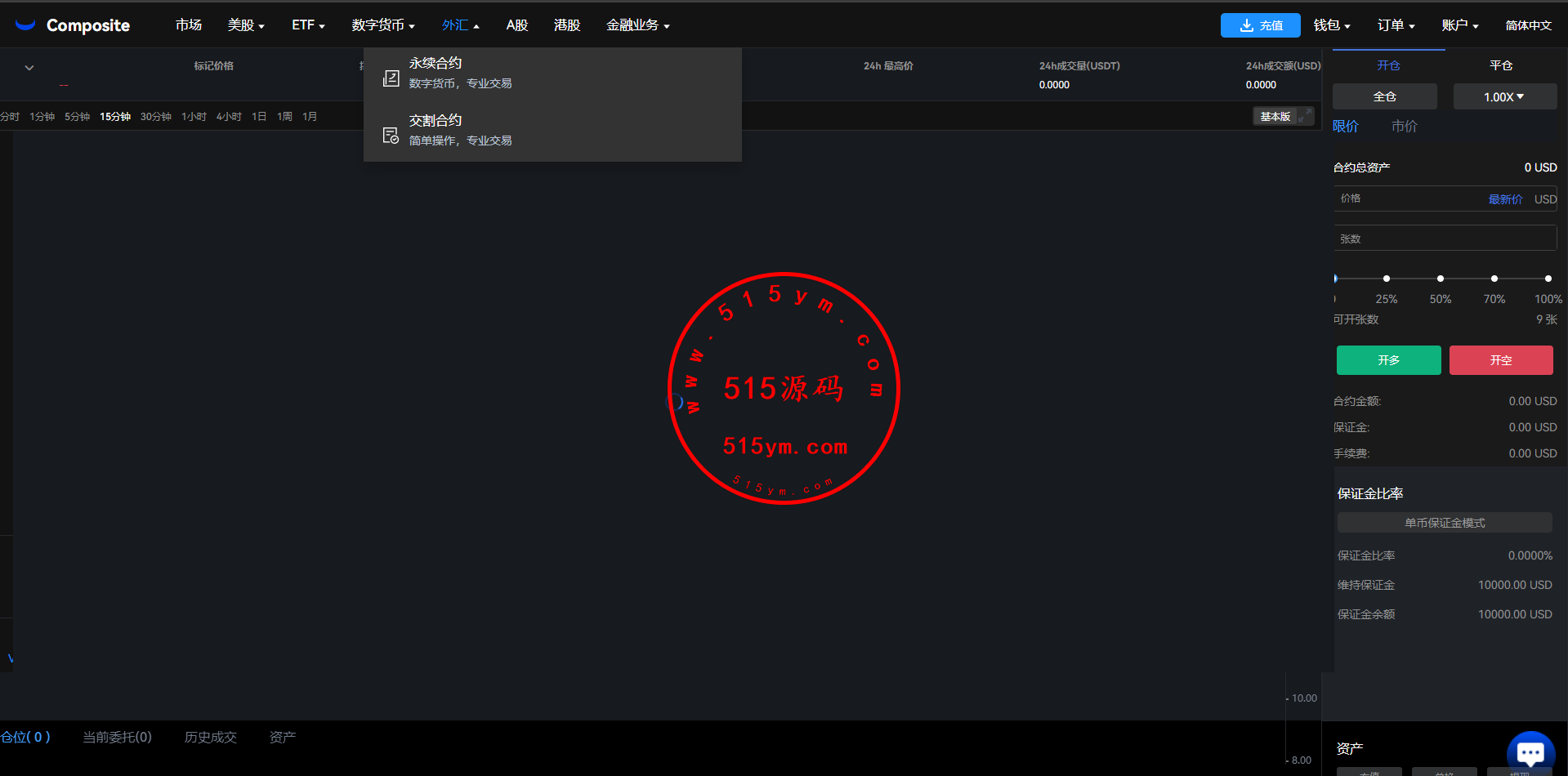
Task: Select 市价 market order type
Action: point(1404,127)
